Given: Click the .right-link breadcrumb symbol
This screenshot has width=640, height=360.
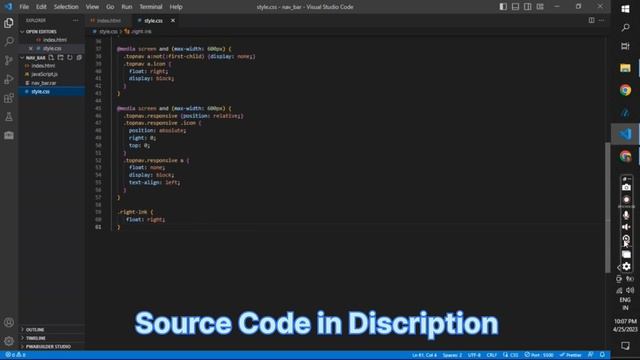Looking at the screenshot, I should [x=141, y=31].
